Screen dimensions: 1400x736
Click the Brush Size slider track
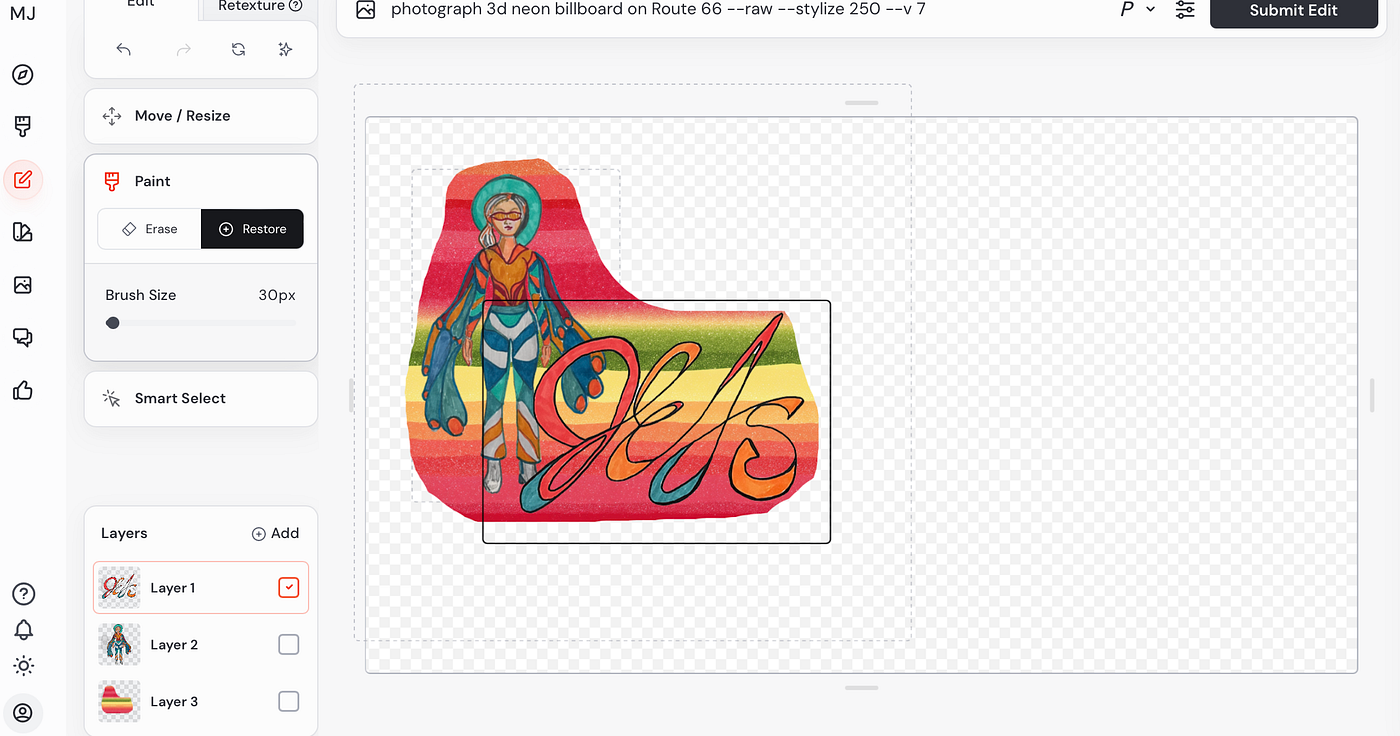click(x=201, y=323)
